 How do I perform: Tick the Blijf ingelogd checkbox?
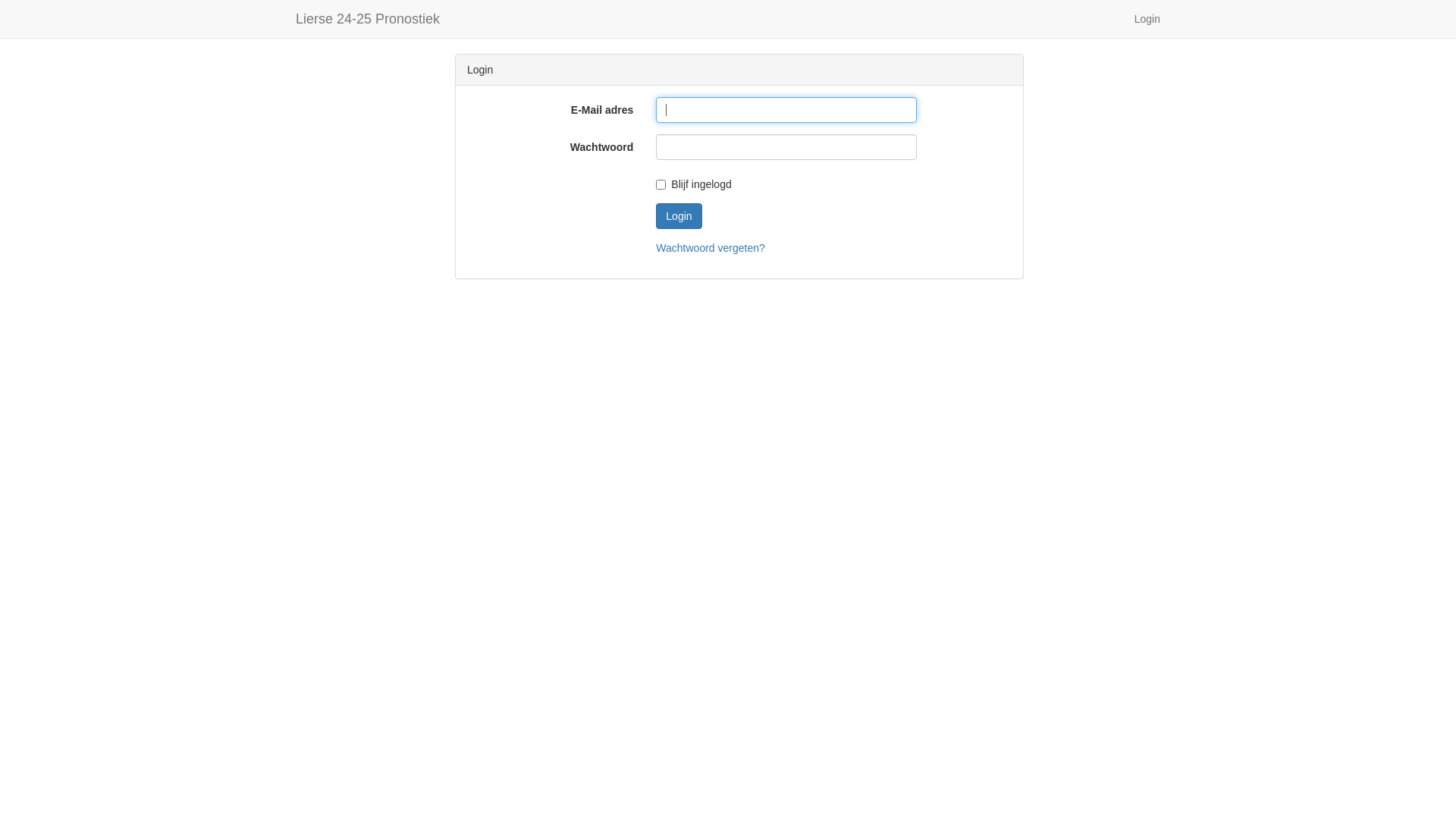(x=661, y=184)
